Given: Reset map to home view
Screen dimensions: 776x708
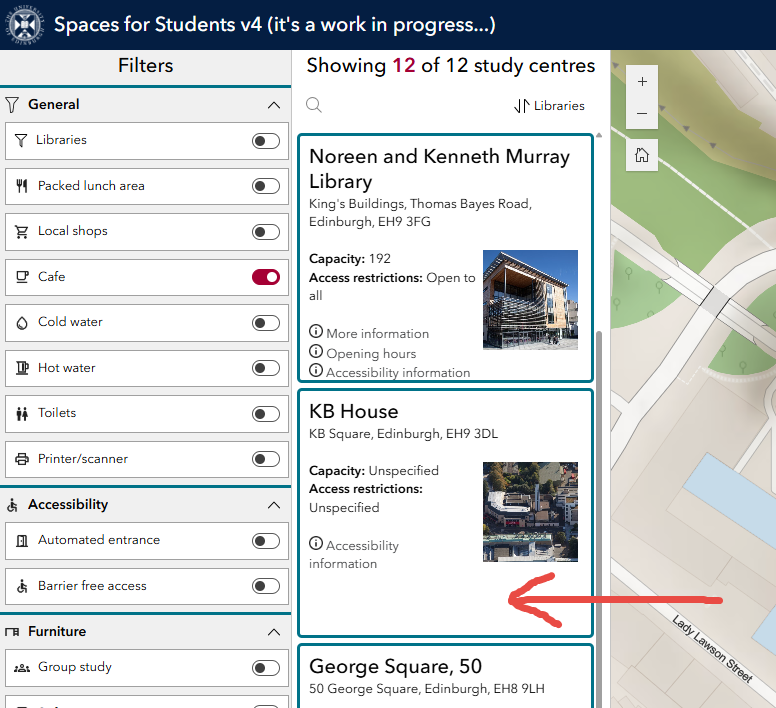Looking at the screenshot, I should (642, 155).
